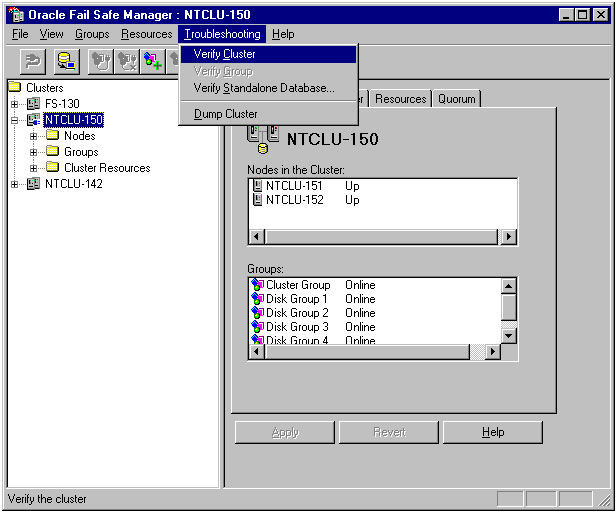
Task: Click Nodes list scroll-right arrow
Action: point(509,237)
